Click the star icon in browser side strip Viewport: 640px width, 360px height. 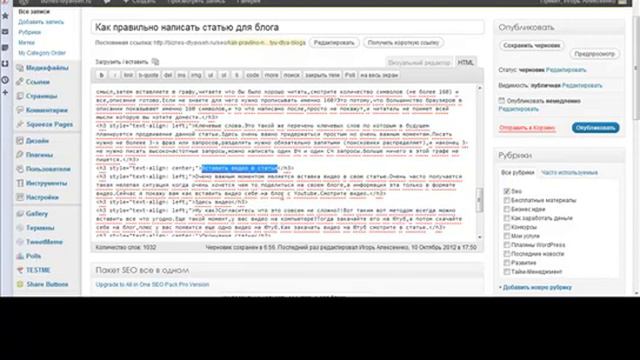[x=5, y=16]
